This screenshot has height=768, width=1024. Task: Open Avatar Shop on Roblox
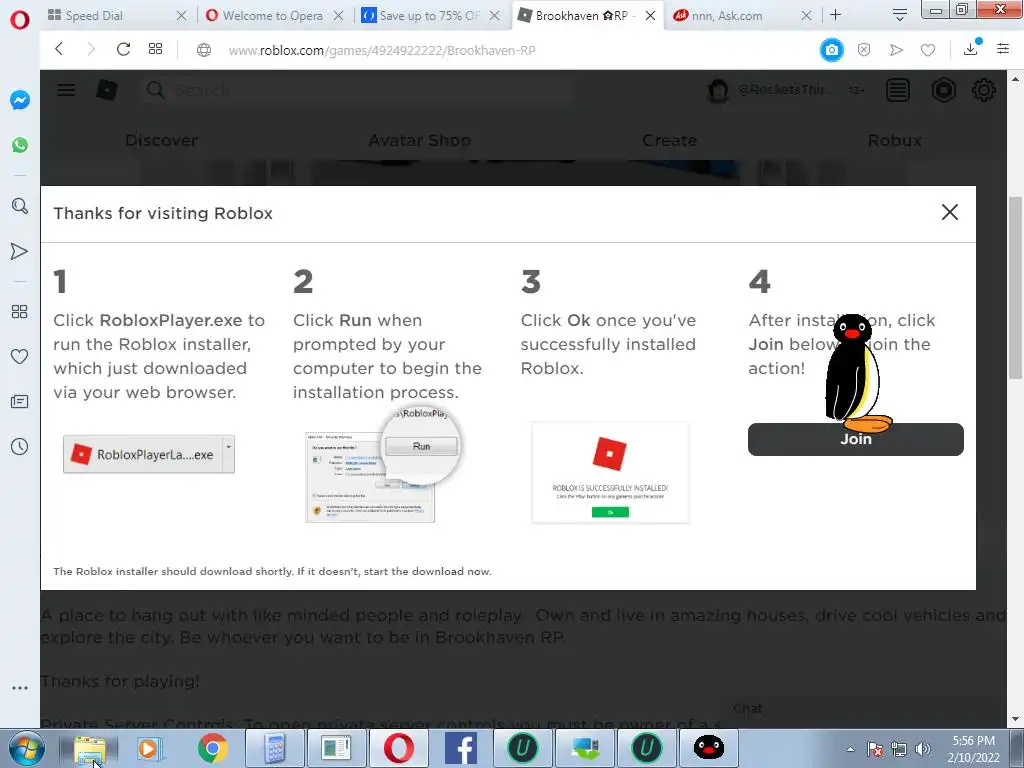point(420,140)
